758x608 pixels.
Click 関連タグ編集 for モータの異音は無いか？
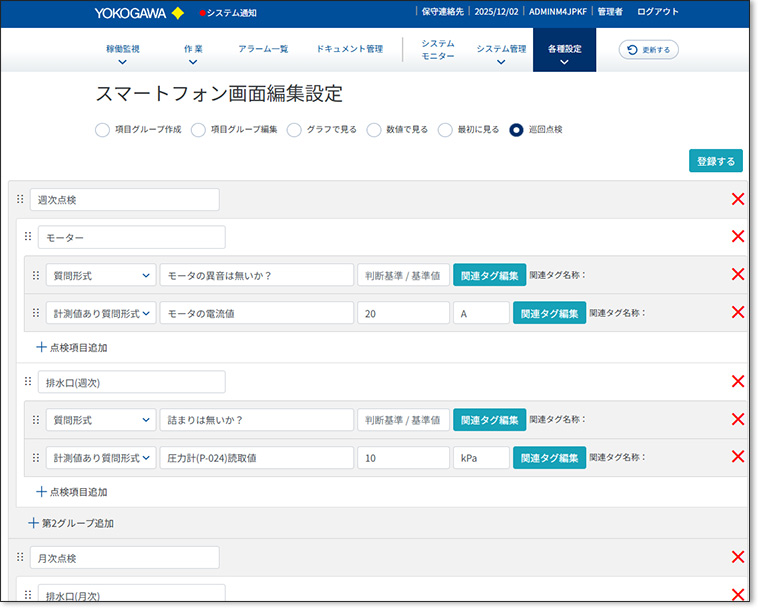(489, 275)
